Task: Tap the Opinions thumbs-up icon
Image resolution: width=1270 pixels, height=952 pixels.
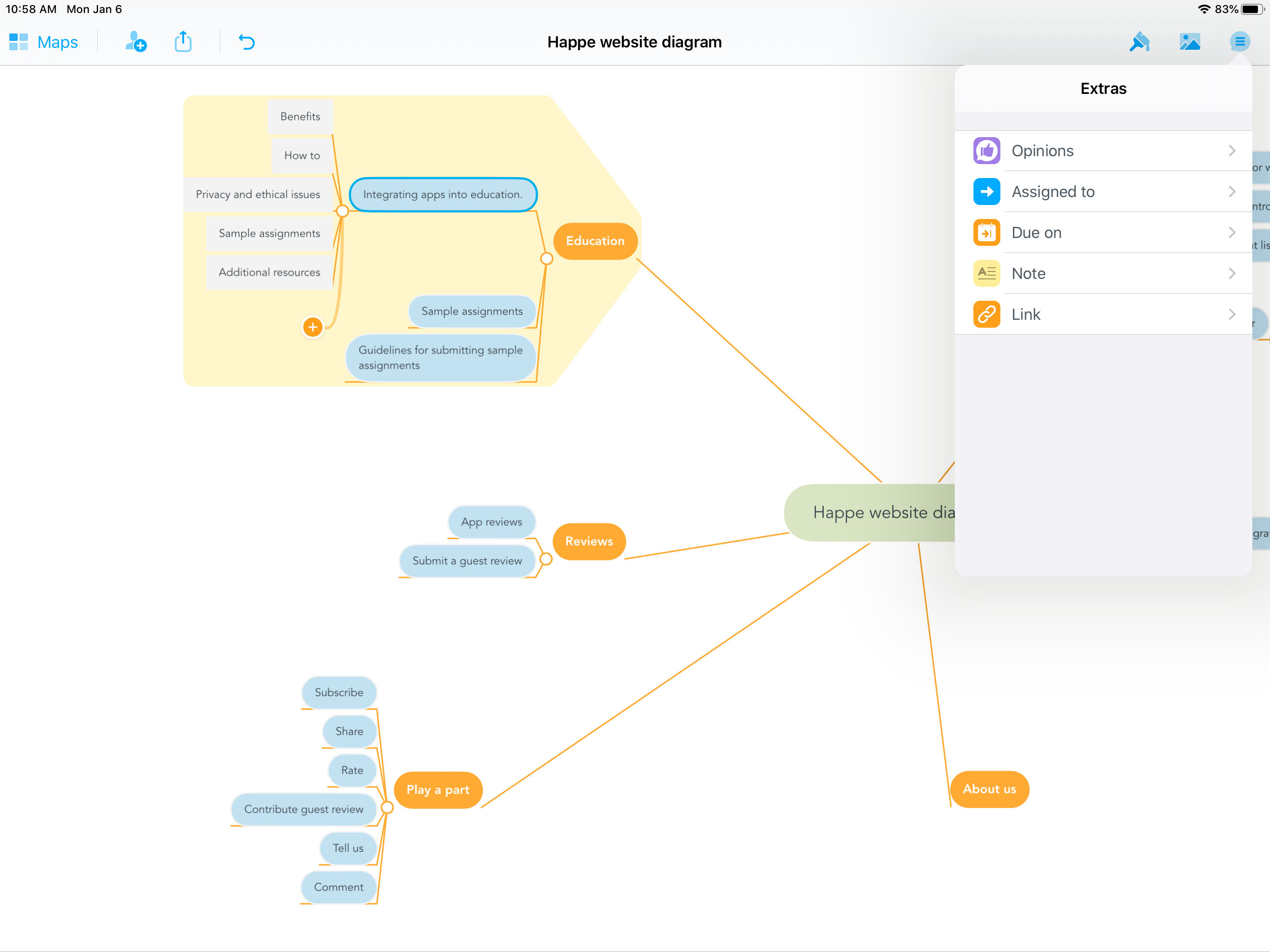Action: [986, 151]
